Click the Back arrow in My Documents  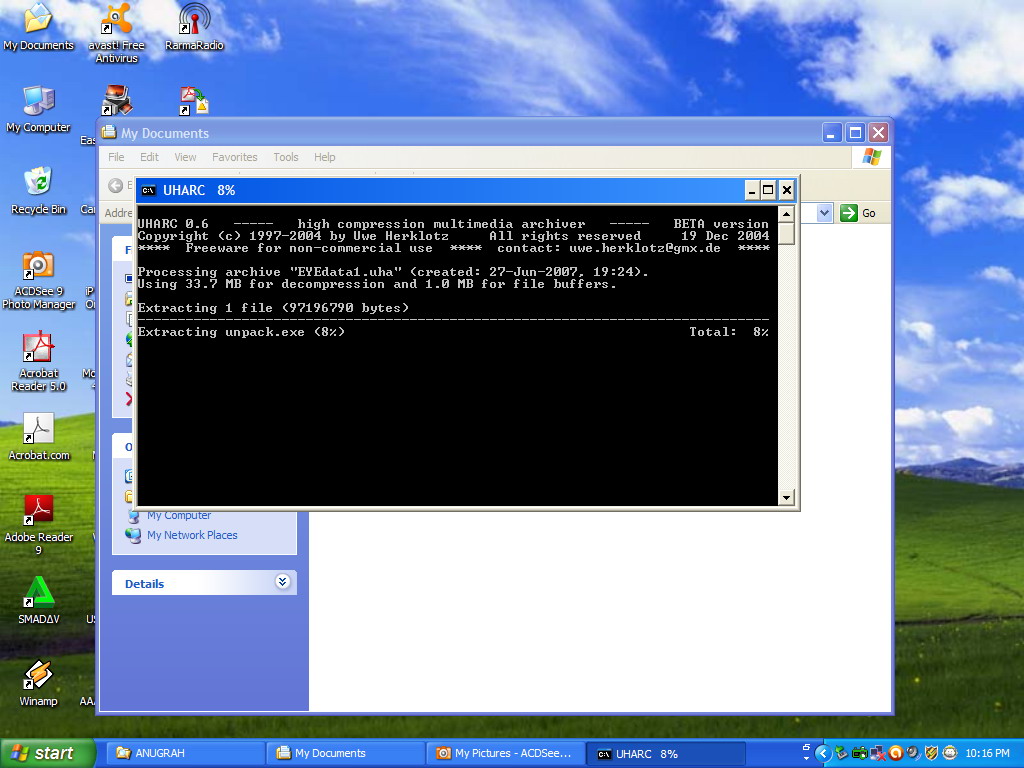tap(116, 185)
